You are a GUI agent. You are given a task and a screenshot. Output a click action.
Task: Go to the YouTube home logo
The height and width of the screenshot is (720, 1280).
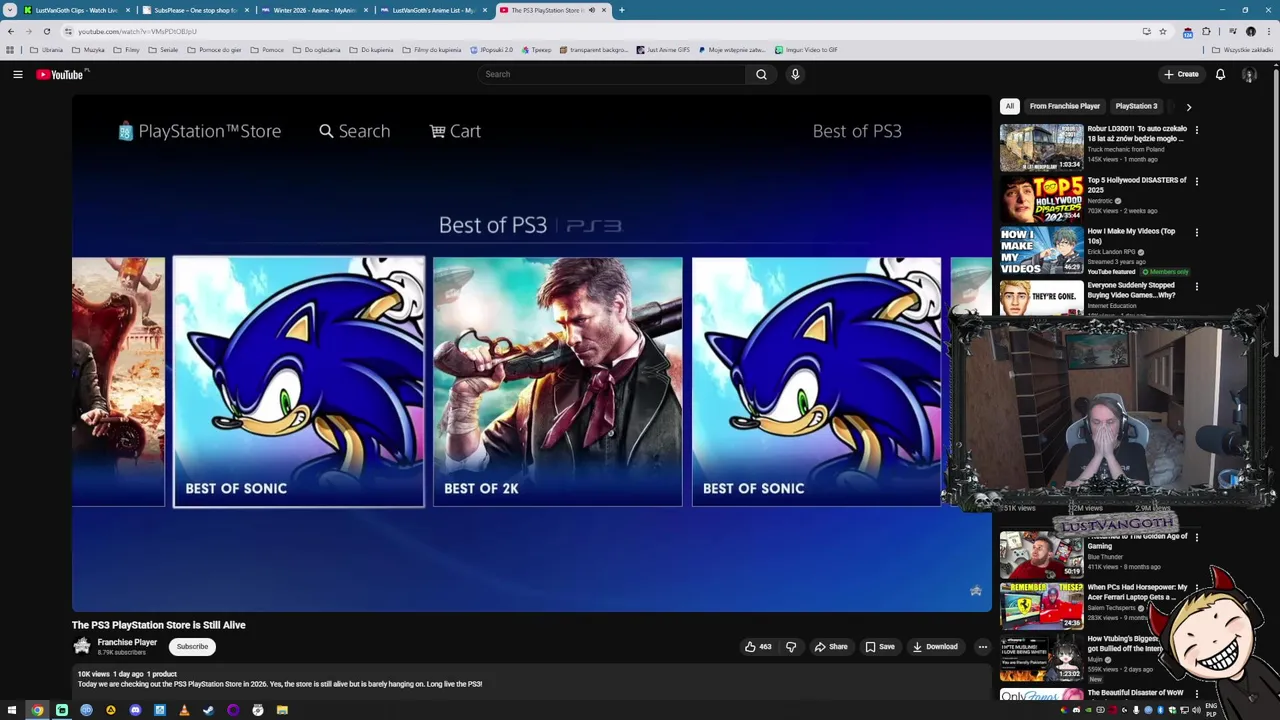60,74
